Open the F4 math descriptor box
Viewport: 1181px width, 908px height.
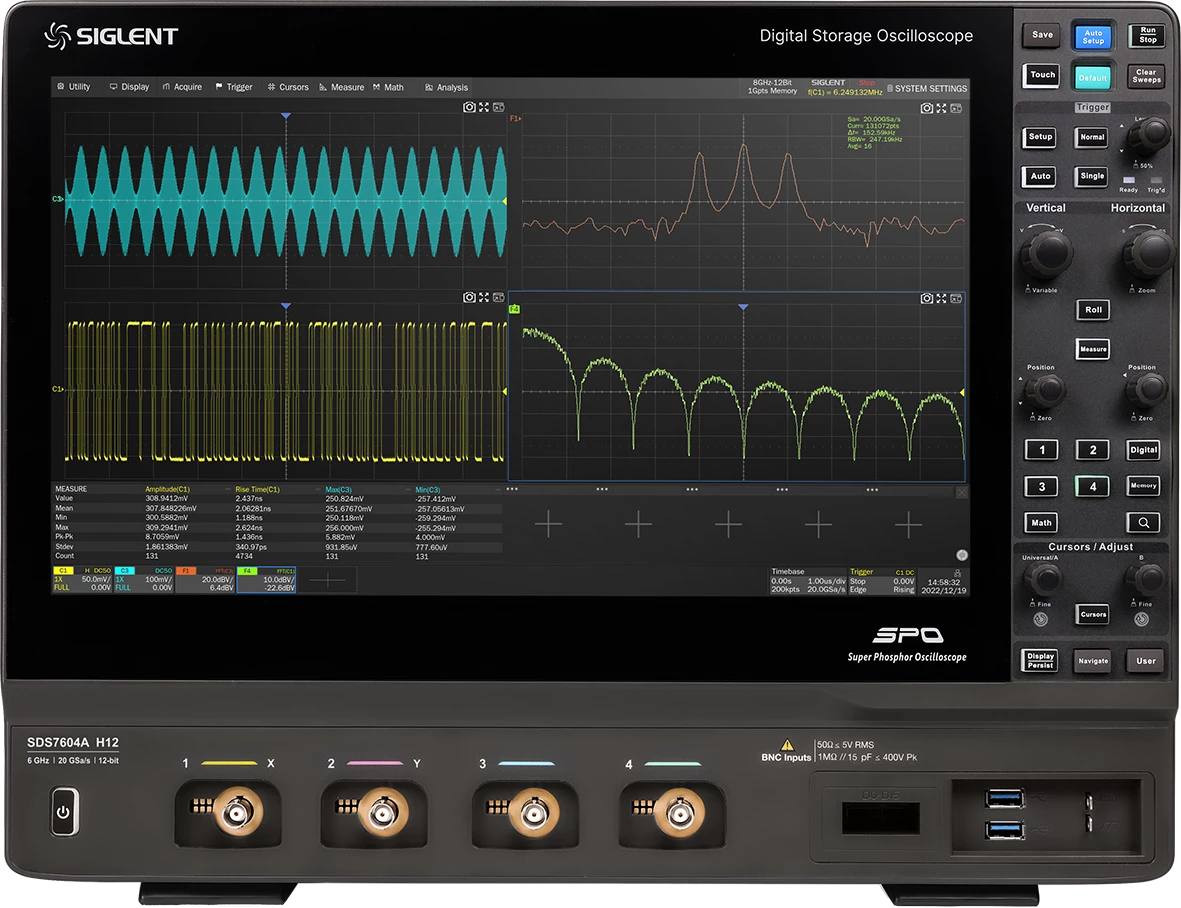pos(267,580)
